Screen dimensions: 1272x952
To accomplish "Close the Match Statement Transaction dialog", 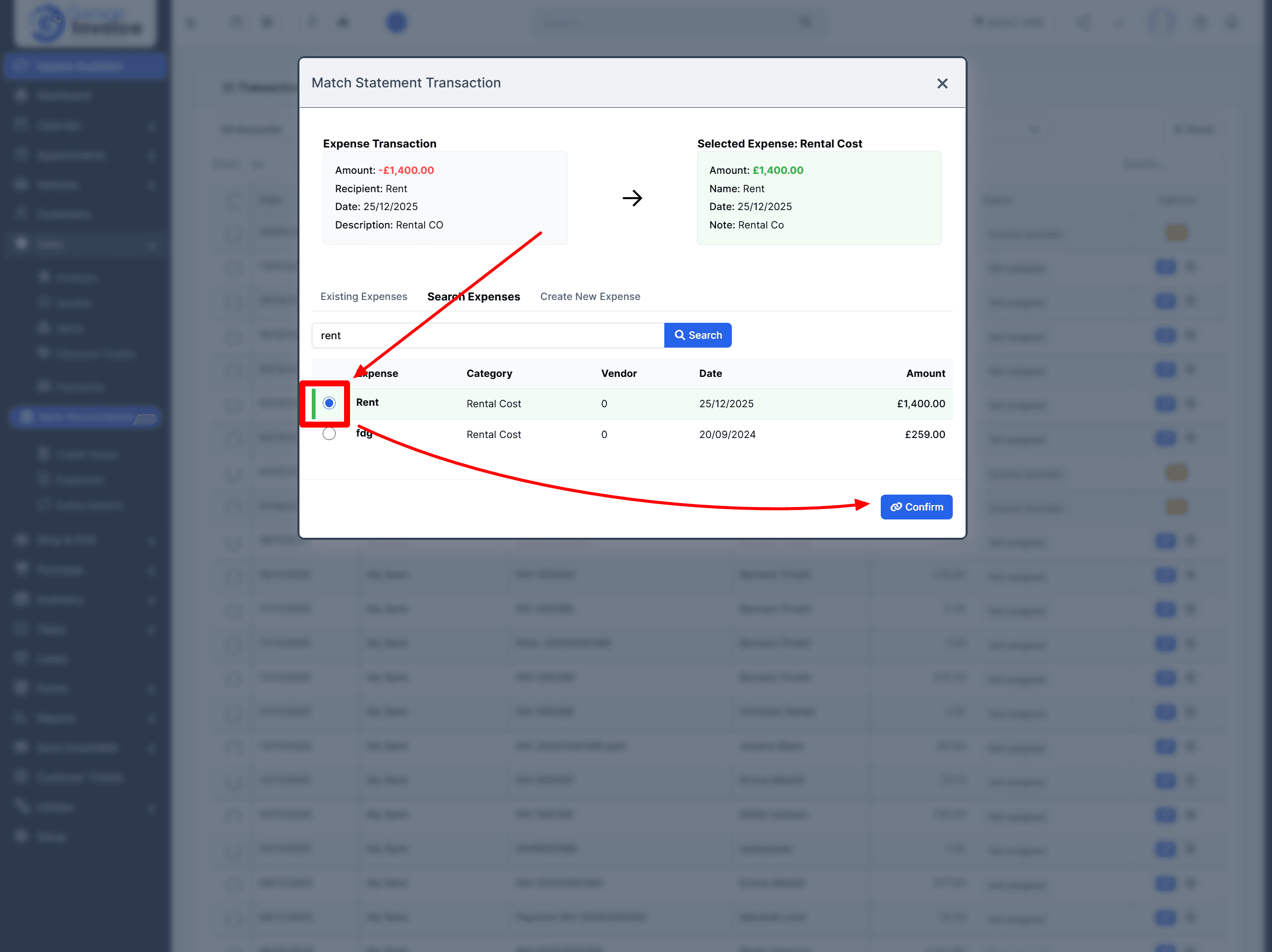I will (x=941, y=83).
